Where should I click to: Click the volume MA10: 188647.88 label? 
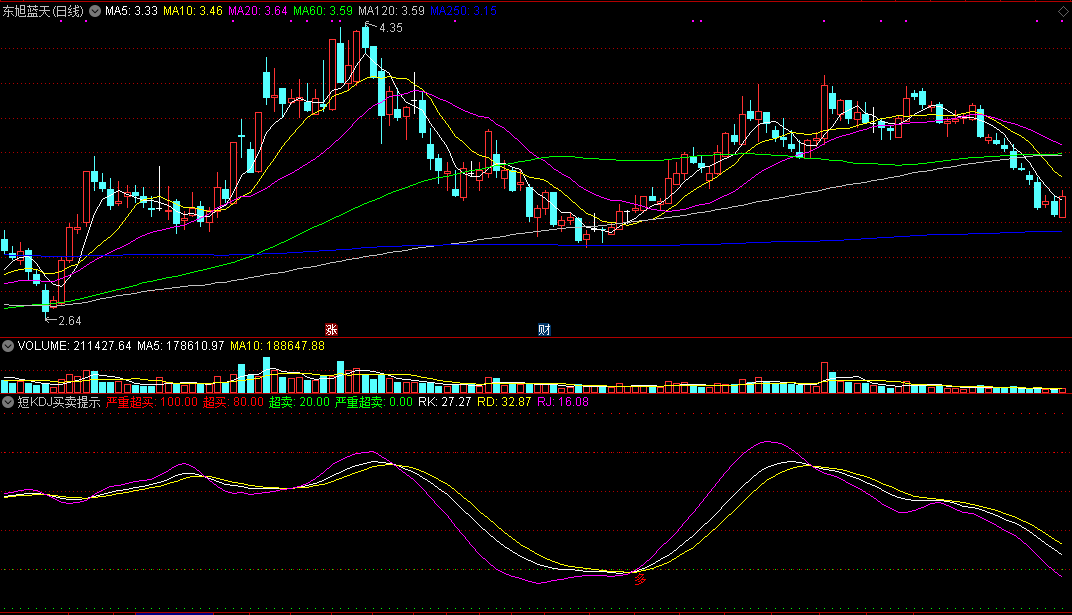278,346
